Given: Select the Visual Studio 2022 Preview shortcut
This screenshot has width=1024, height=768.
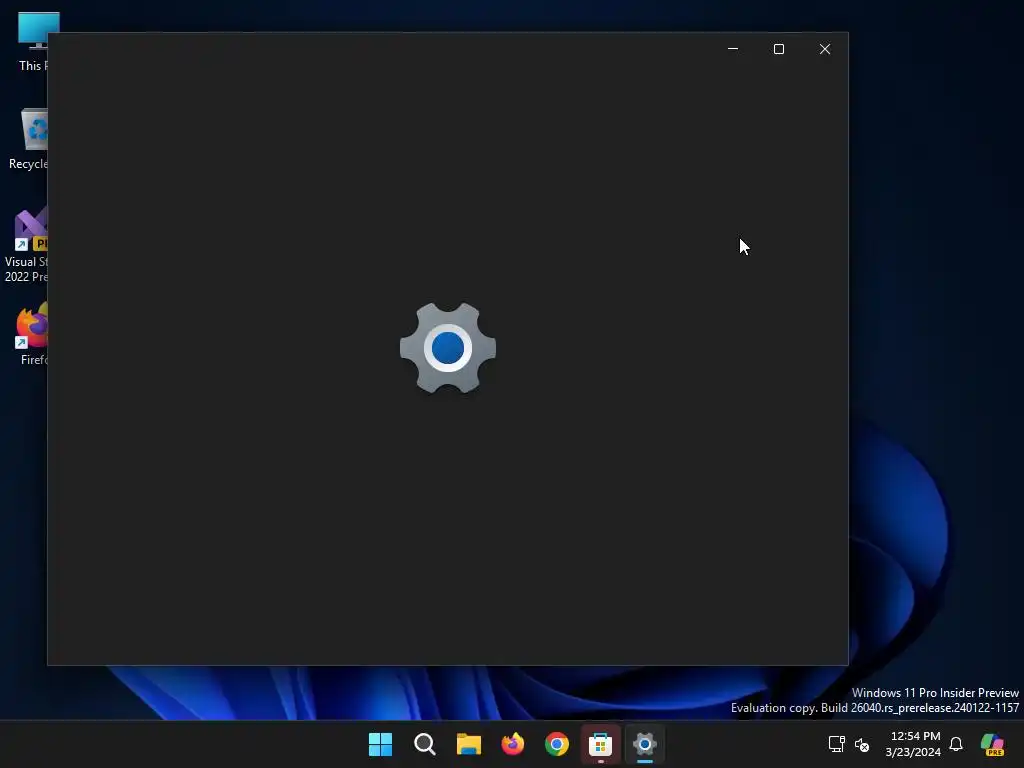Looking at the screenshot, I should (x=25, y=246).
